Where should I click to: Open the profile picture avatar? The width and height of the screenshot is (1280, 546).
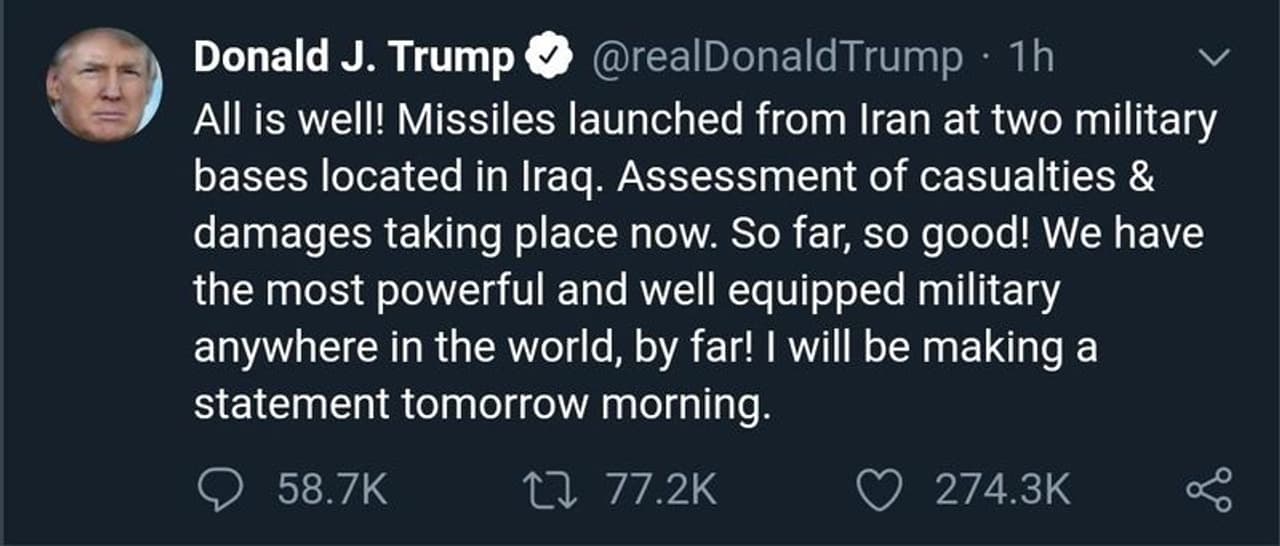(x=104, y=84)
